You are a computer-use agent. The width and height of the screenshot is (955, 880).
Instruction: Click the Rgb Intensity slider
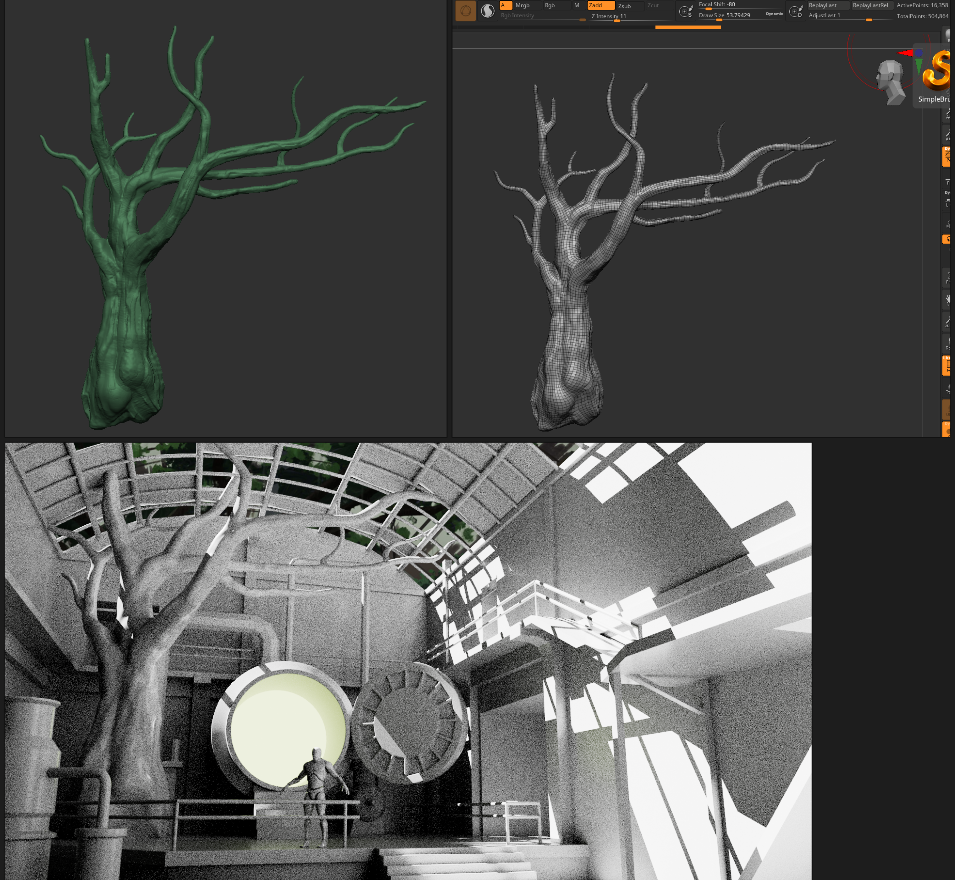pyautogui.click(x=543, y=16)
